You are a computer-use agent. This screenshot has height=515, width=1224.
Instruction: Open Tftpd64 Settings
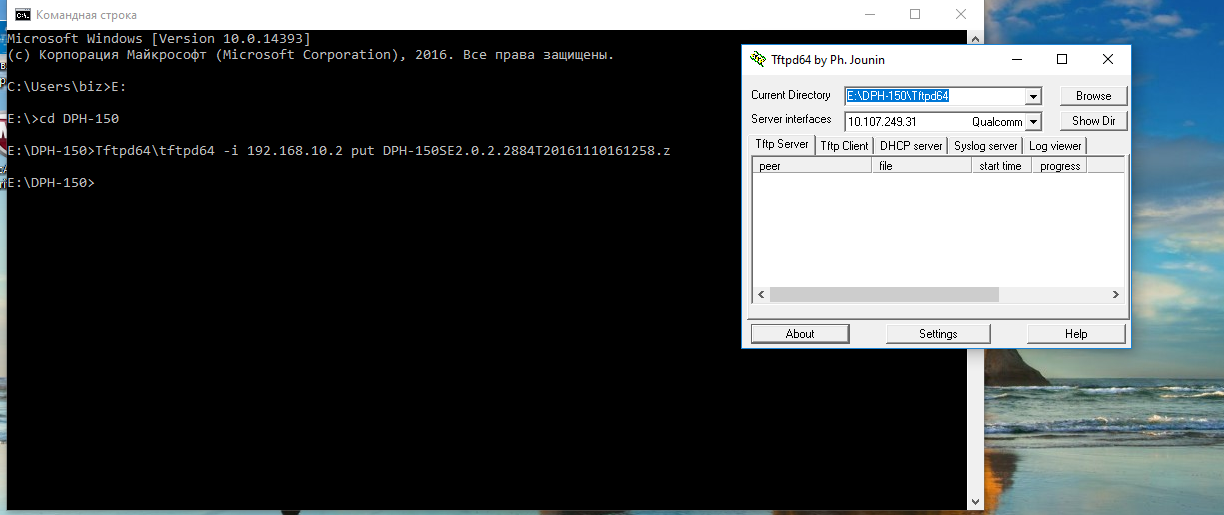(938, 334)
